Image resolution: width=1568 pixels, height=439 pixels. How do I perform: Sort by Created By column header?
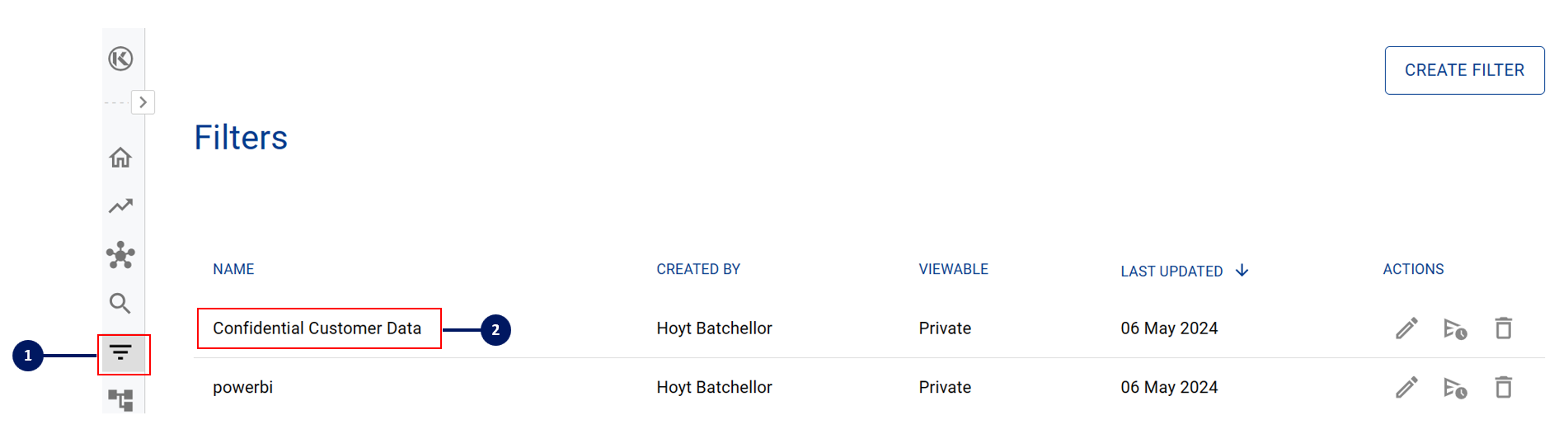[698, 269]
